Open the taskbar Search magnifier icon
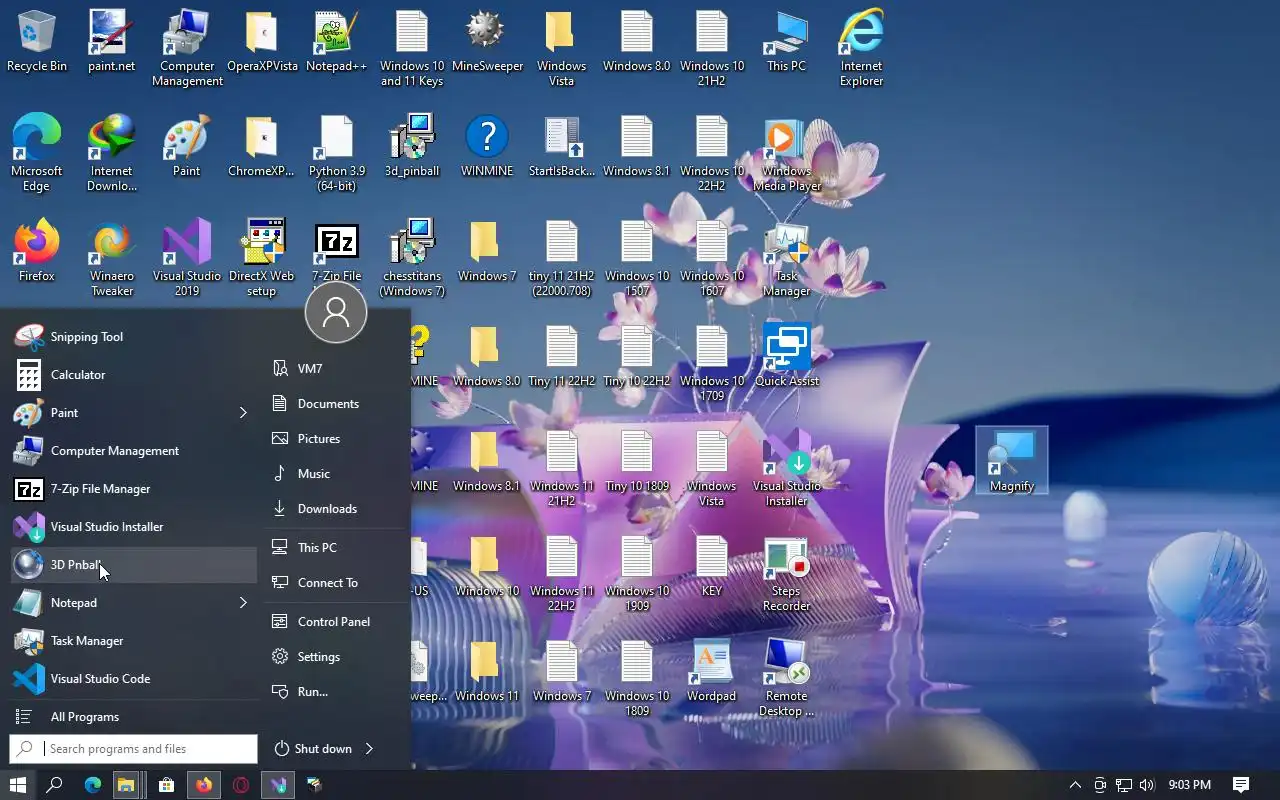 55,785
